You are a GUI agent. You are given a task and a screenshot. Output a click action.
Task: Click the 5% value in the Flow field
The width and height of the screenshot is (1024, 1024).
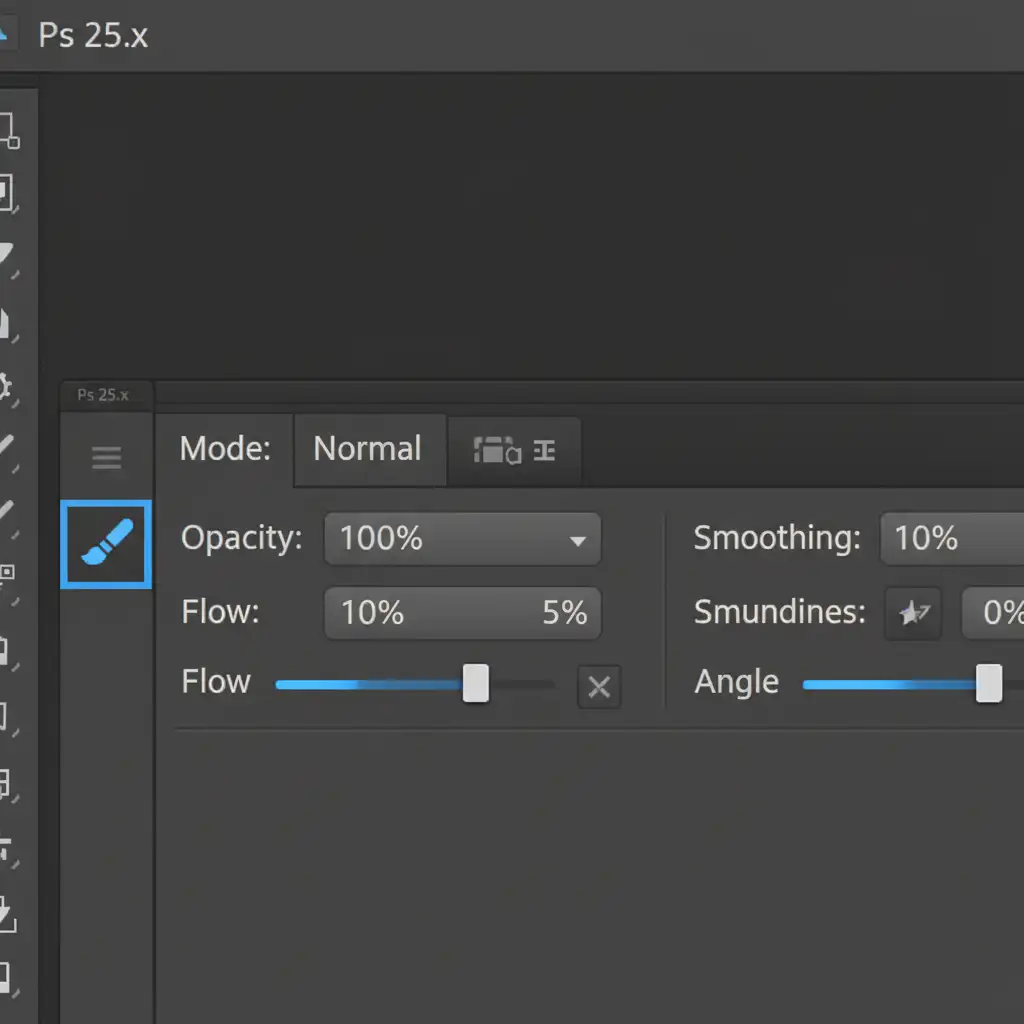point(564,613)
